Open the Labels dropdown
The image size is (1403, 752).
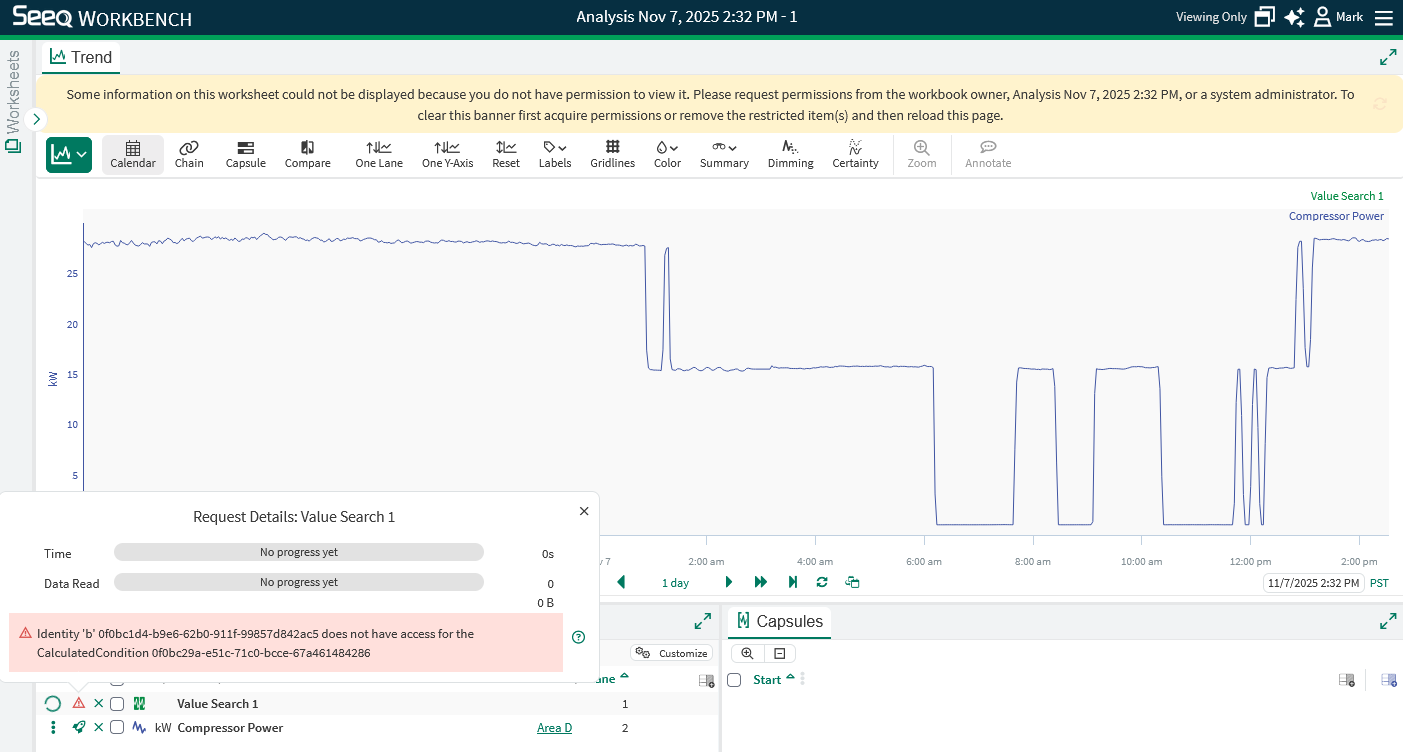click(x=554, y=154)
